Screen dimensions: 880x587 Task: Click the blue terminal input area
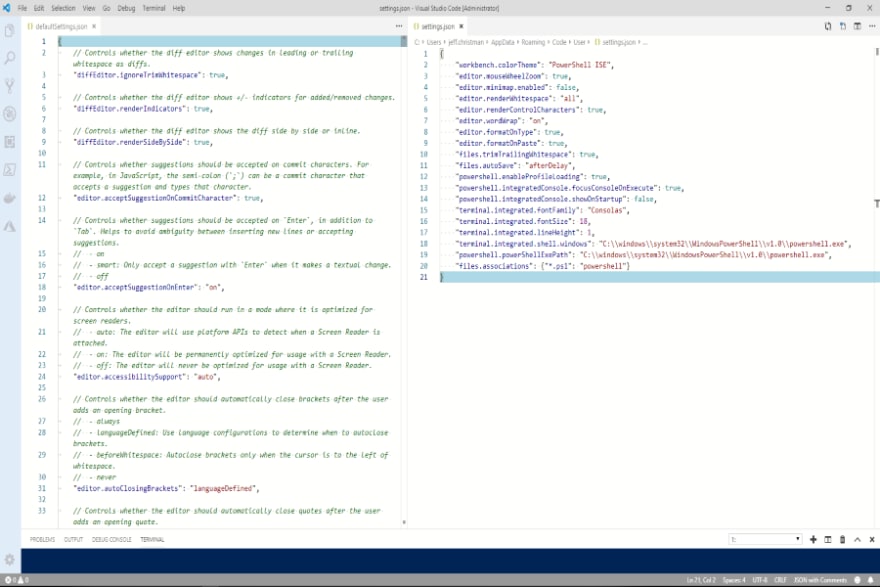tap(450, 561)
